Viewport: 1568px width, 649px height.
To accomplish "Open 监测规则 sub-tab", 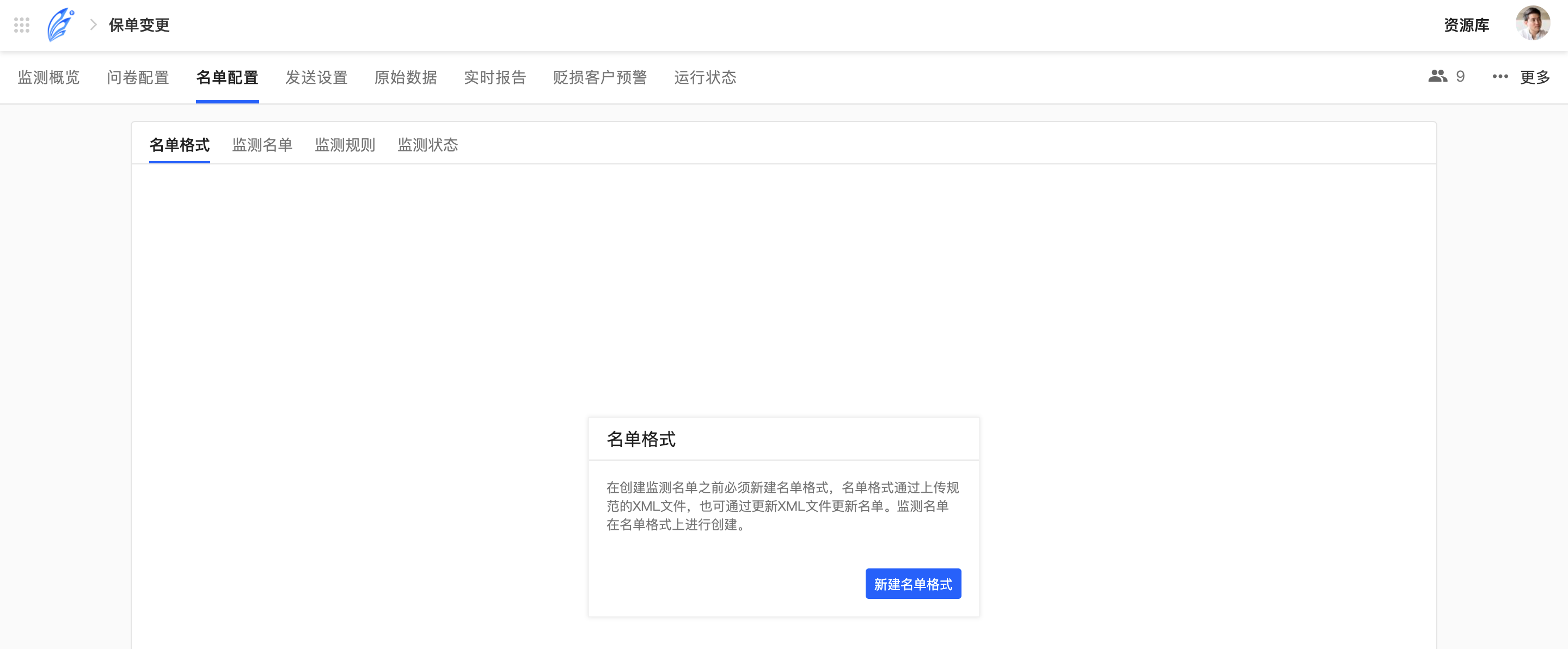I will point(345,145).
